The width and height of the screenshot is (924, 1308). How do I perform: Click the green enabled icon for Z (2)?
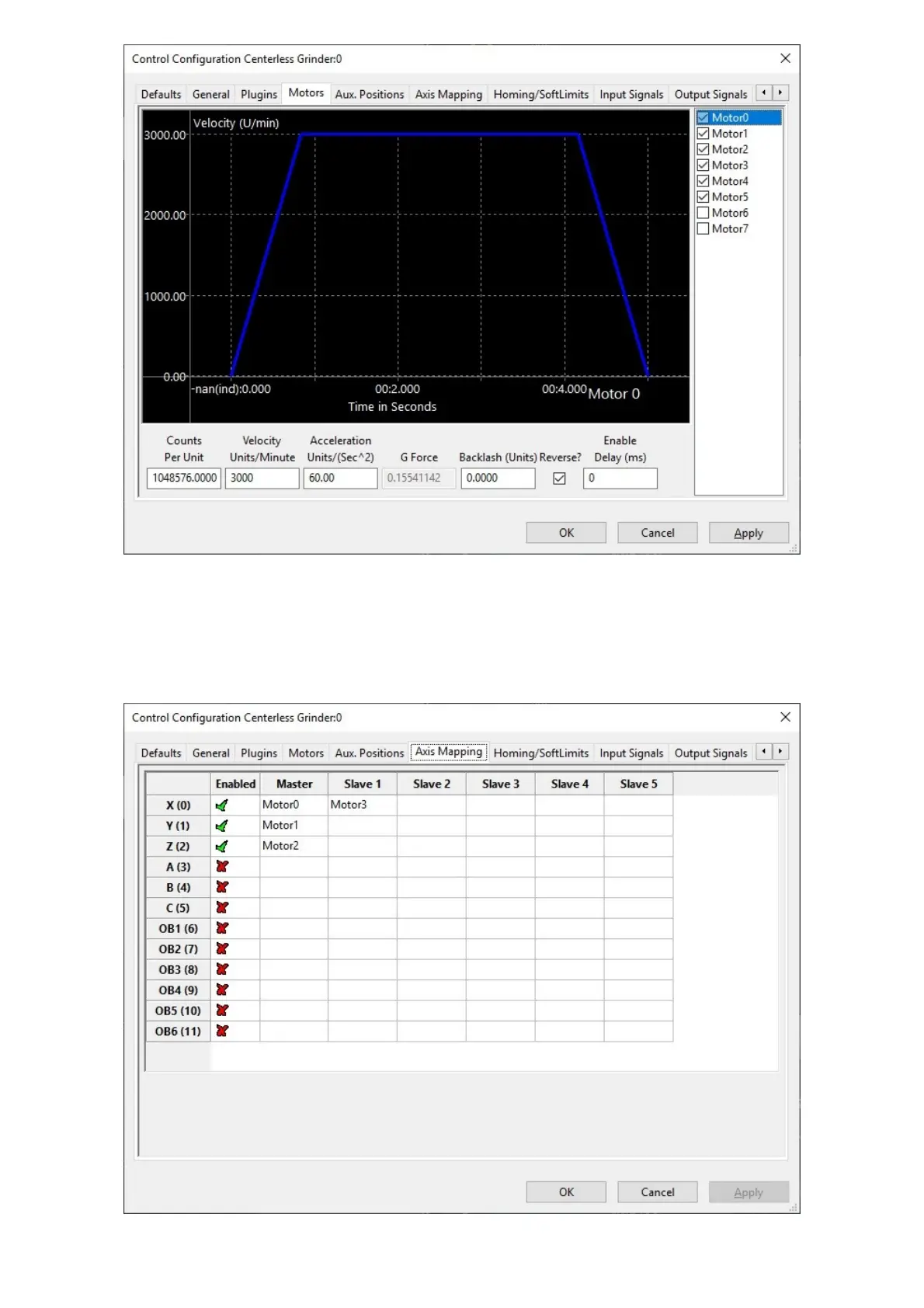(x=222, y=847)
